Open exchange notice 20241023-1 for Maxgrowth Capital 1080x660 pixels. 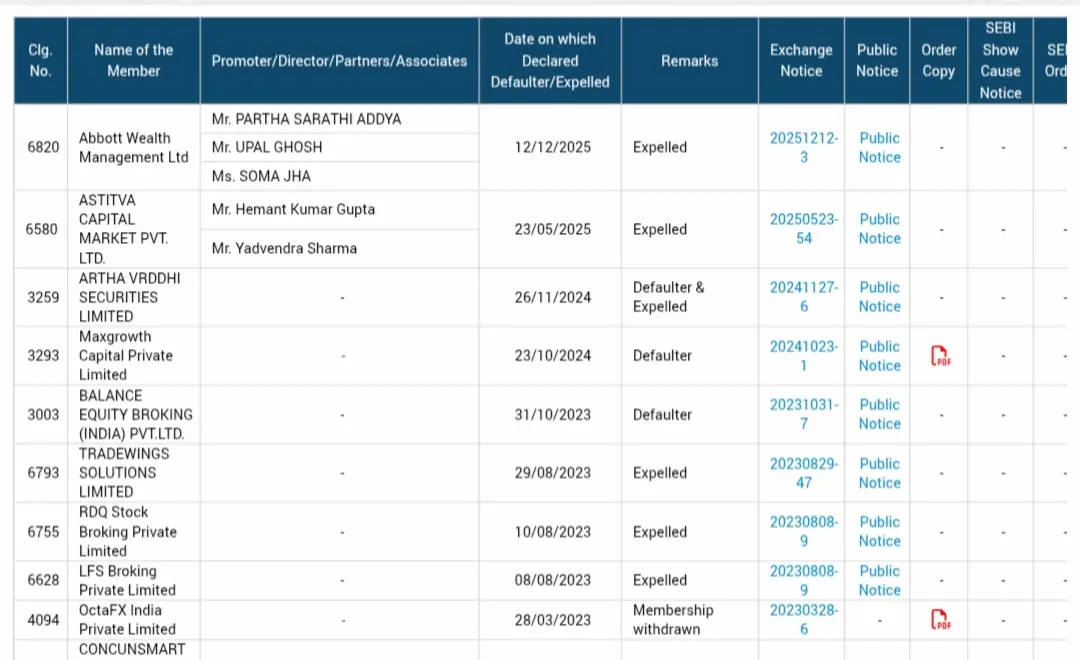click(801, 356)
